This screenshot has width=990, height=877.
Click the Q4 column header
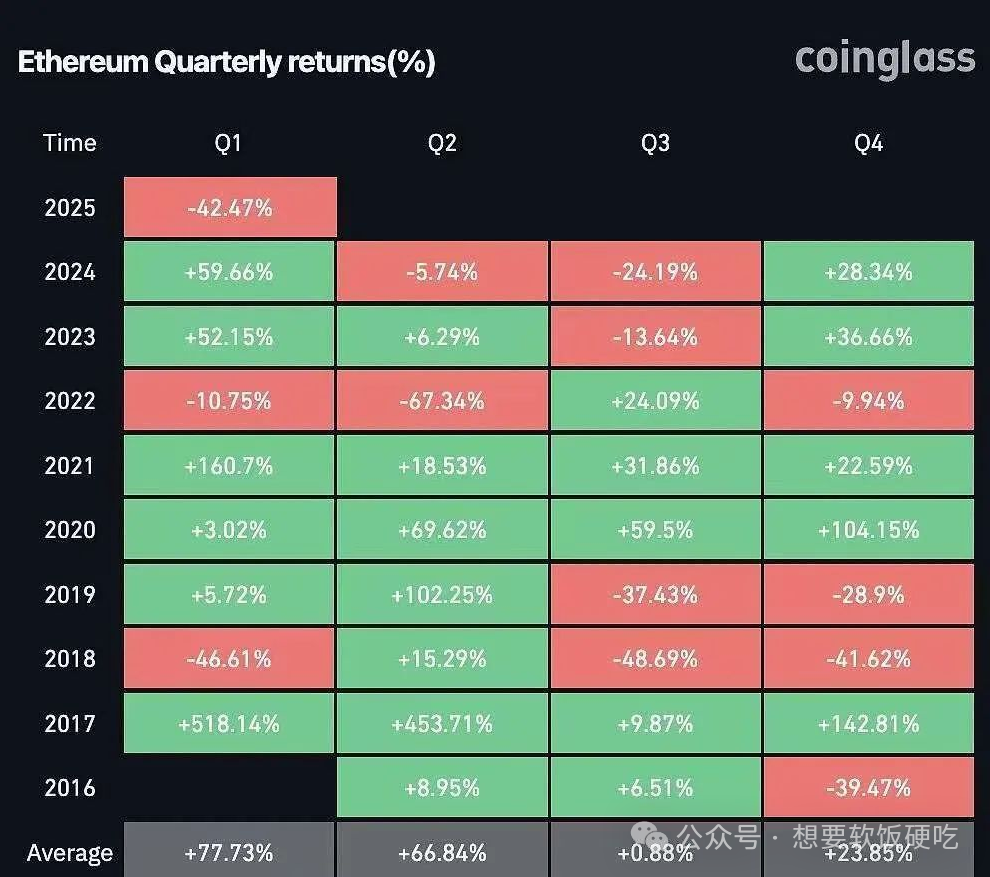868,143
